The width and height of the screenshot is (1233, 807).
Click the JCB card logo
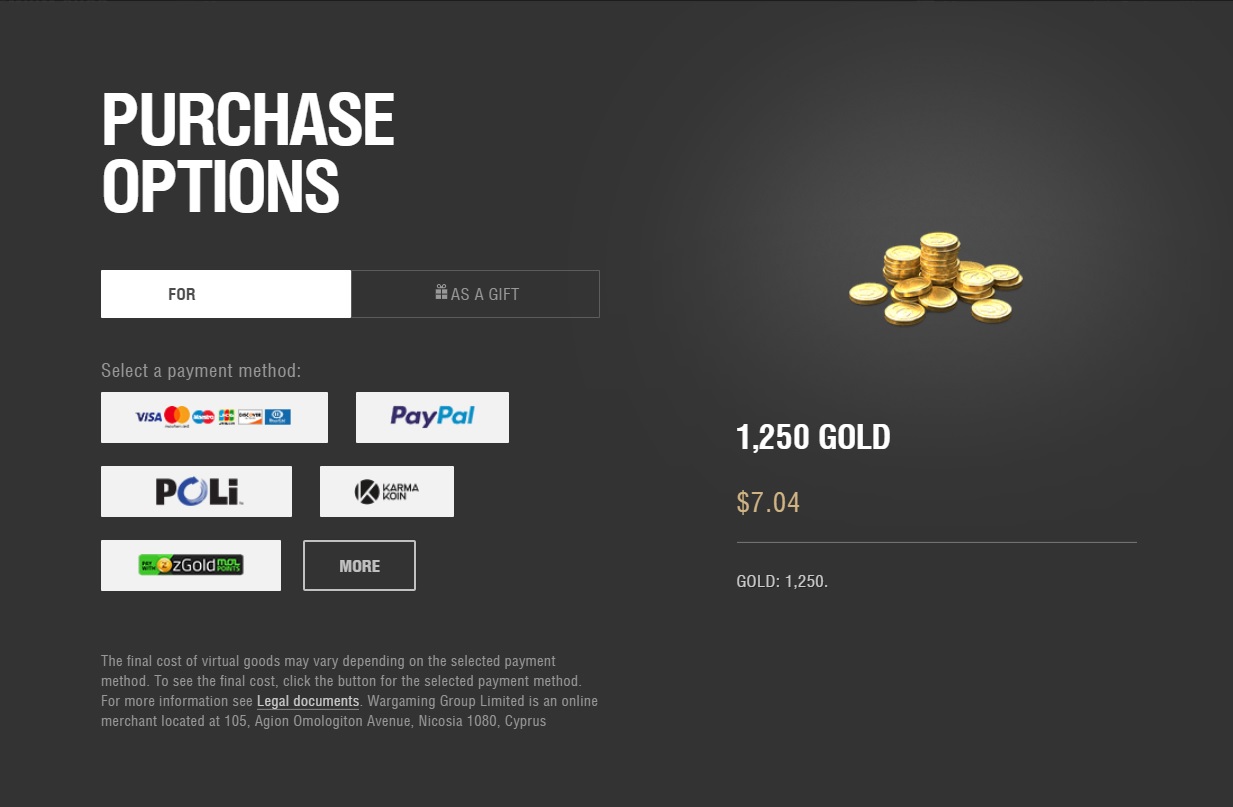pyautogui.click(x=227, y=417)
